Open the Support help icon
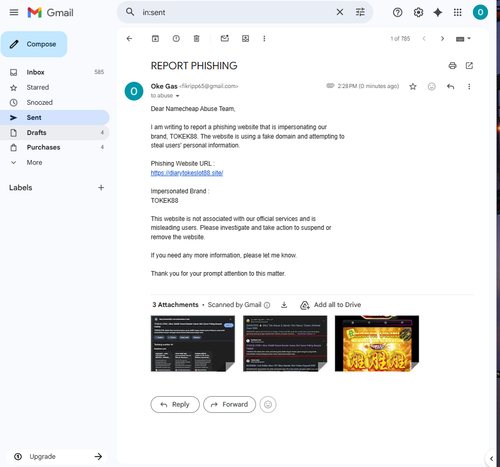Viewport: 500px width, 467px height. (x=397, y=13)
